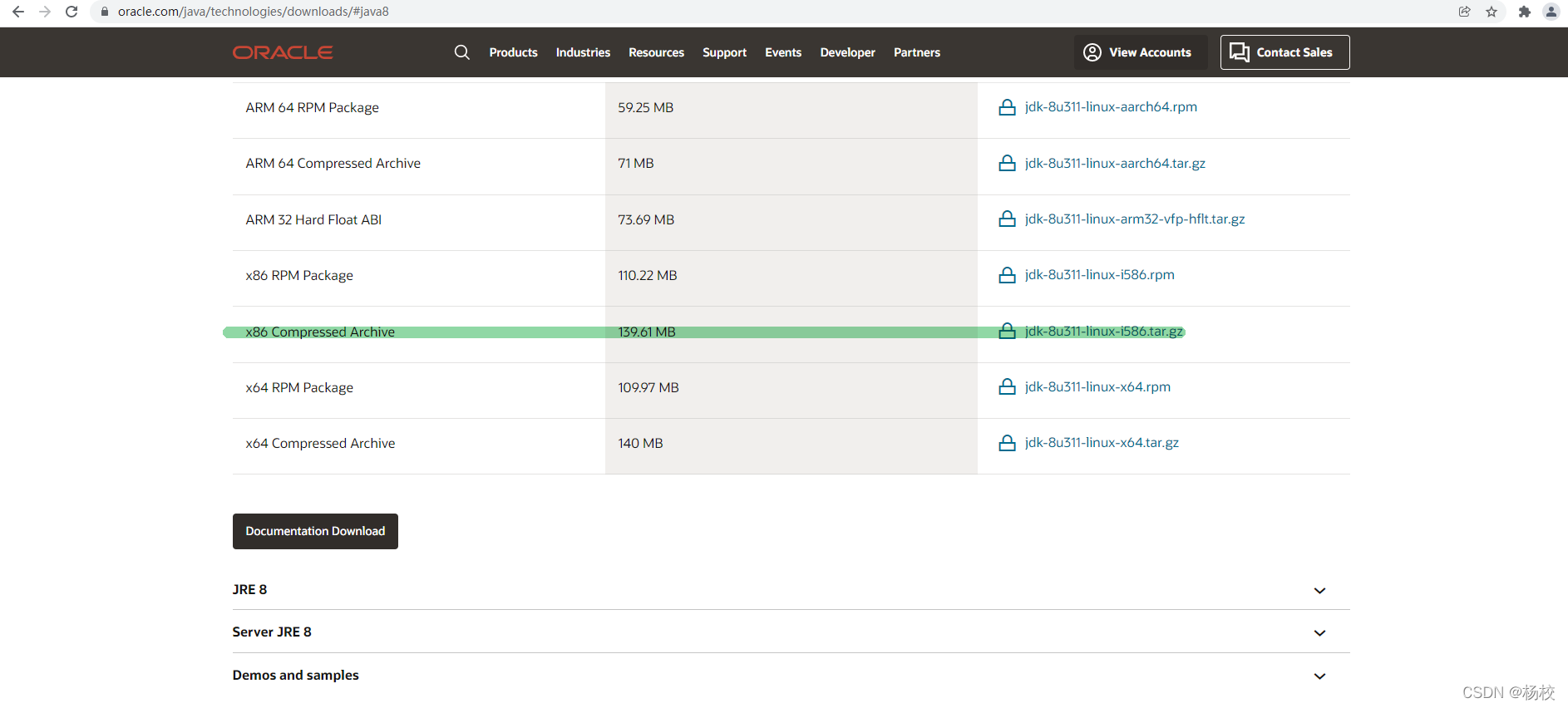
Task: Select the 'ARM 64 Compressed Archive' text
Action: click(333, 163)
